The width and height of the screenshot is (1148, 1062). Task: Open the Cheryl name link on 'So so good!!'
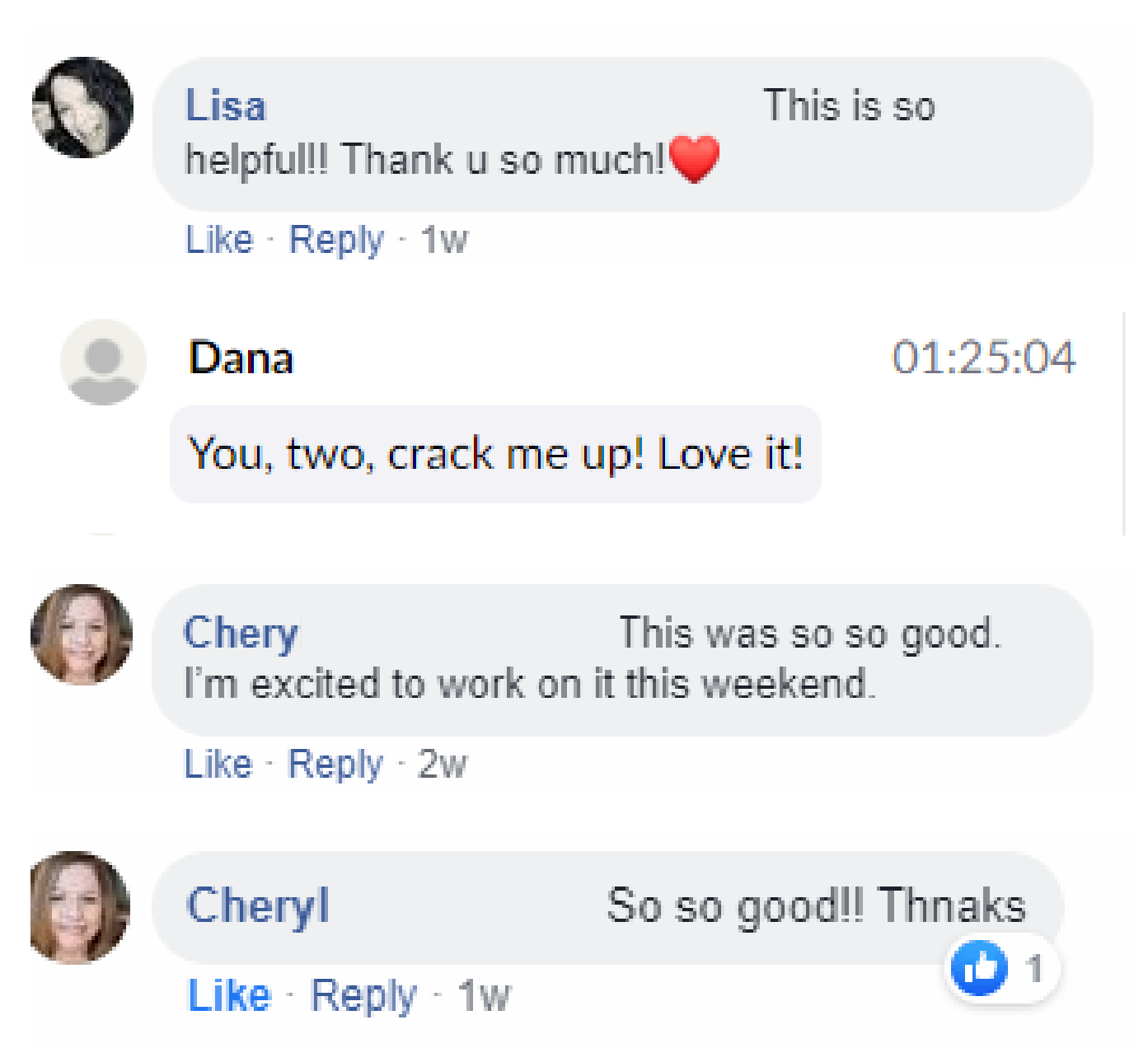pyautogui.click(x=258, y=905)
